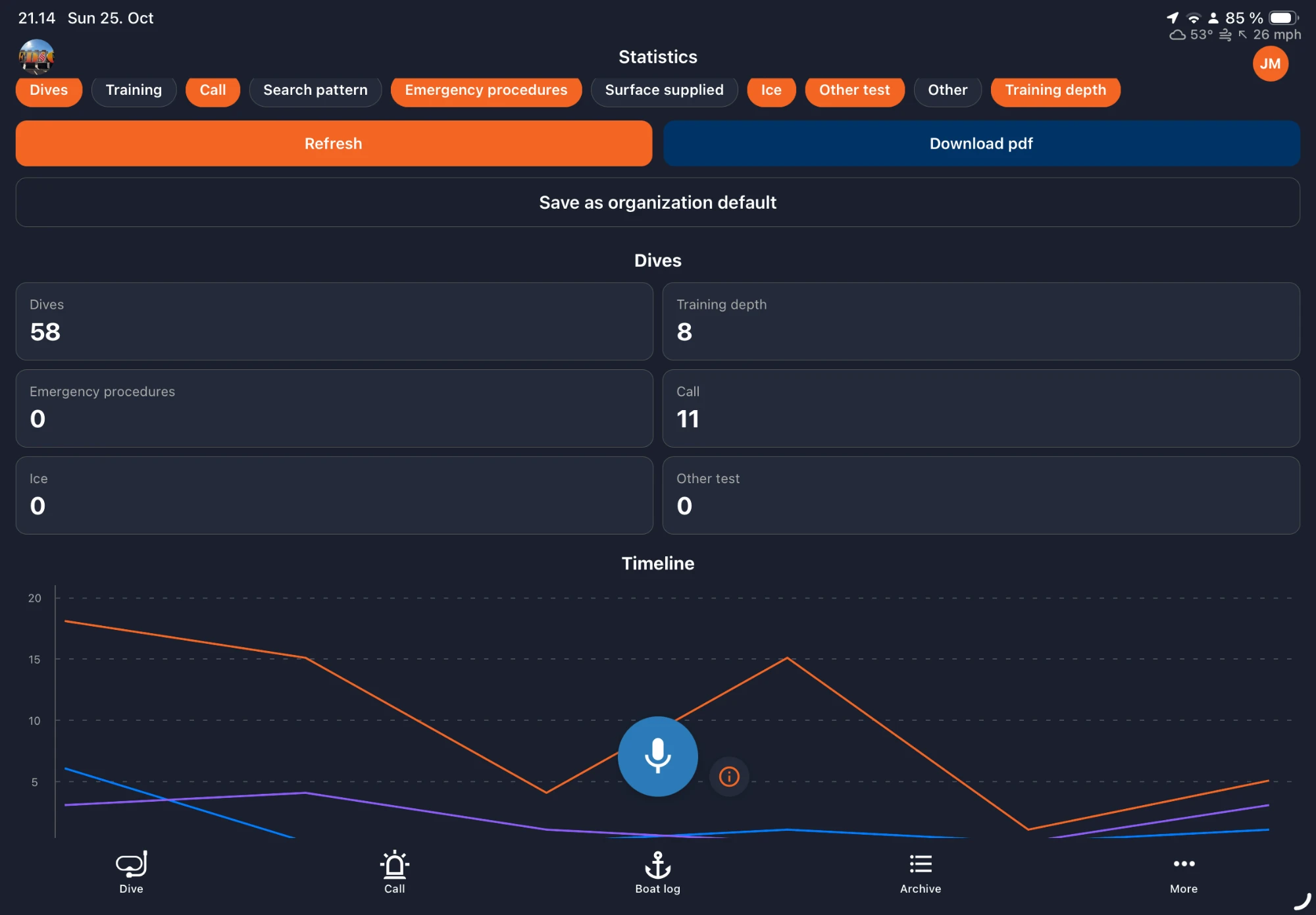Image resolution: width=1316 pixels, height=915 pixels.
Task: Click the '26 mph' wind speed reading
Action: pyautogui.click(x=1277, y=35)
